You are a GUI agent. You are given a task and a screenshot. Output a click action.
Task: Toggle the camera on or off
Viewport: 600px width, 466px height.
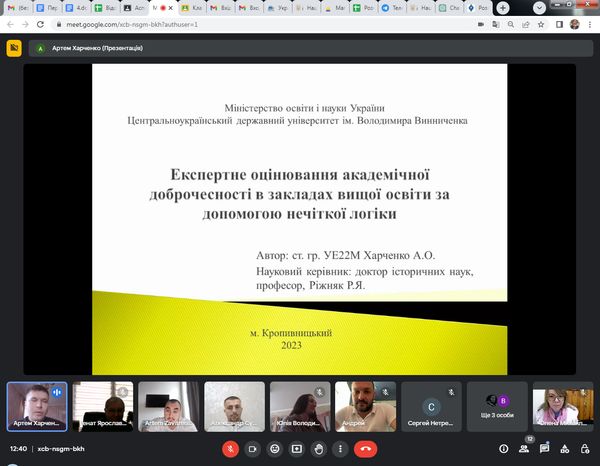click(251, 449)
